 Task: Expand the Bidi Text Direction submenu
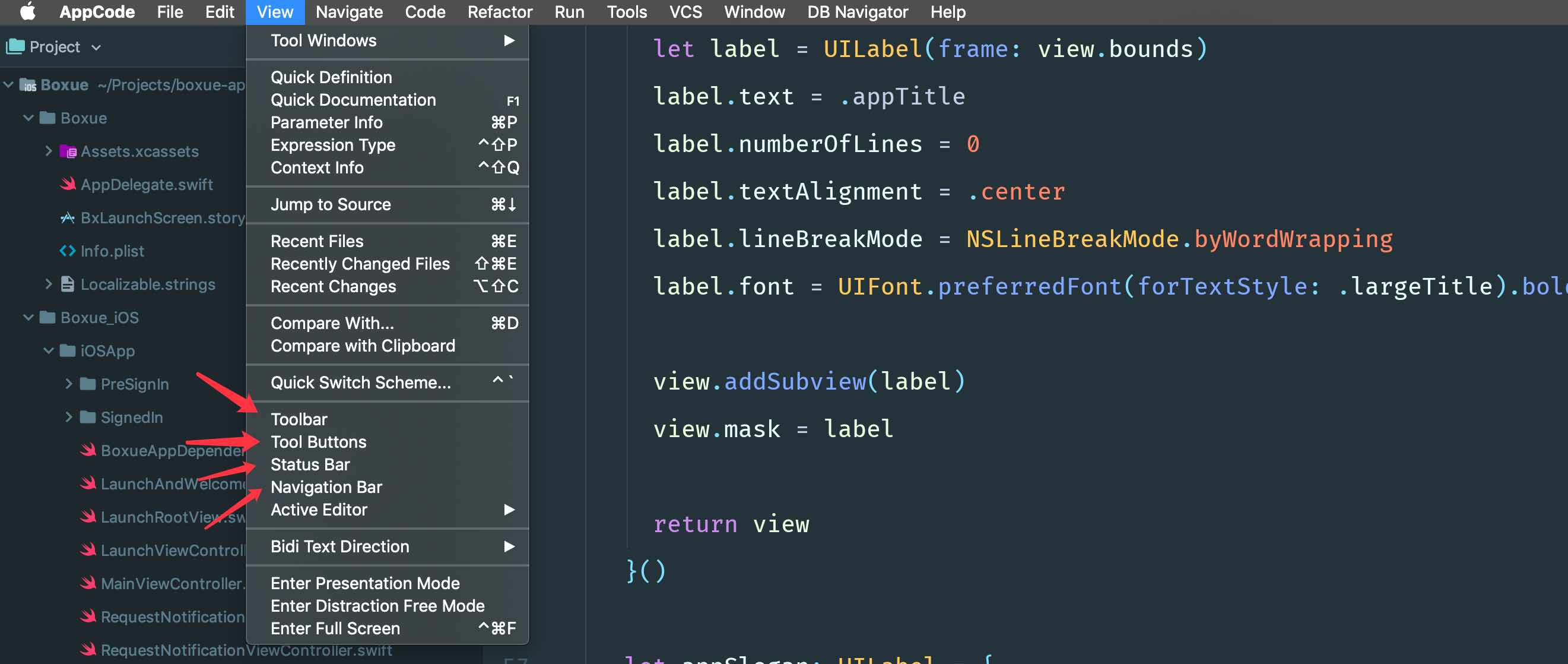tap(387, 546)
